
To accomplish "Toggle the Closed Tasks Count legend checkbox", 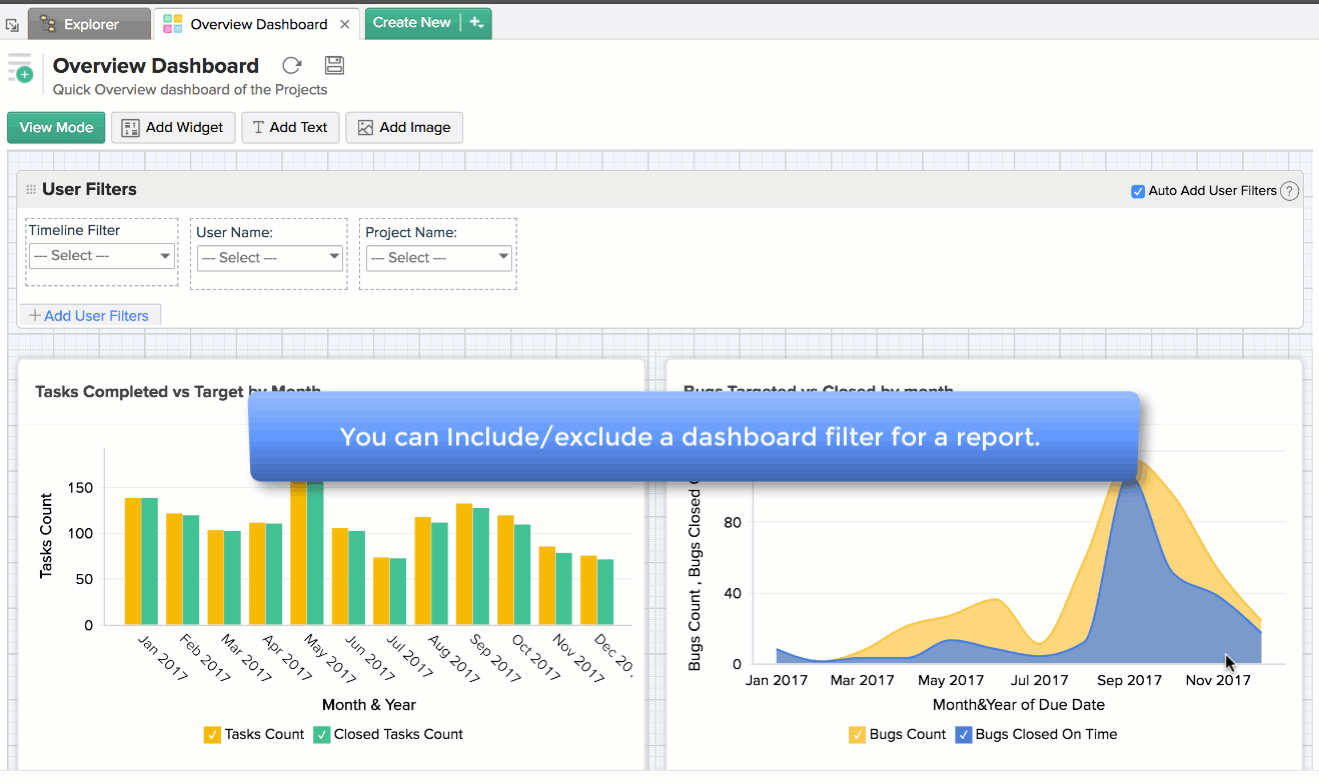I will pos(321,735).
